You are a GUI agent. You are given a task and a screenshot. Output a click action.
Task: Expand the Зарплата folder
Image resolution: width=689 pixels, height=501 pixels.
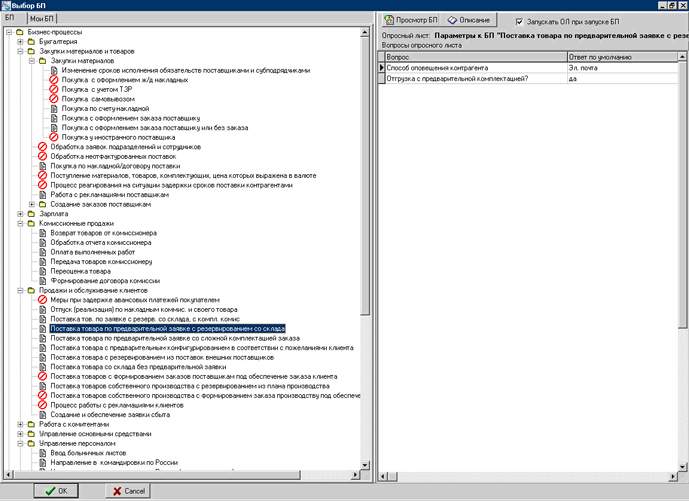click(20, 214)
